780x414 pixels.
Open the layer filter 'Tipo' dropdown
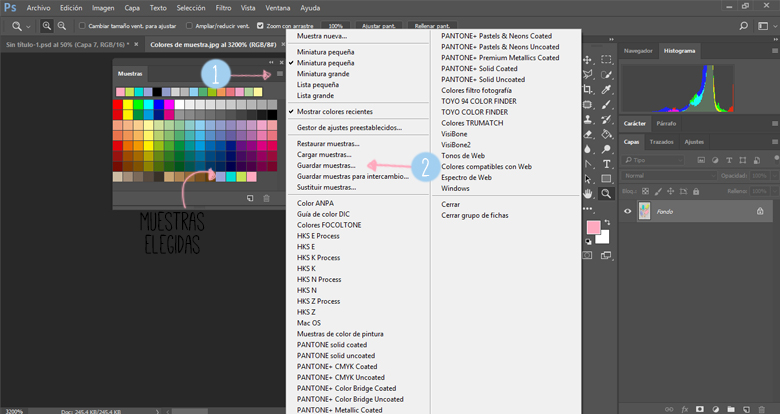(654, 160)
